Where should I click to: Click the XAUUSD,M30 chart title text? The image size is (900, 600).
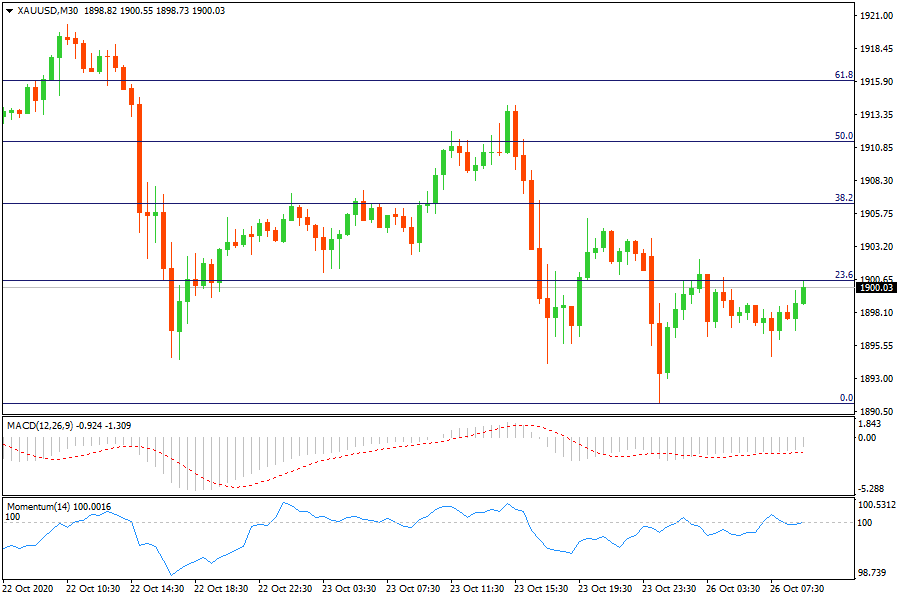(x=49, y=10)
